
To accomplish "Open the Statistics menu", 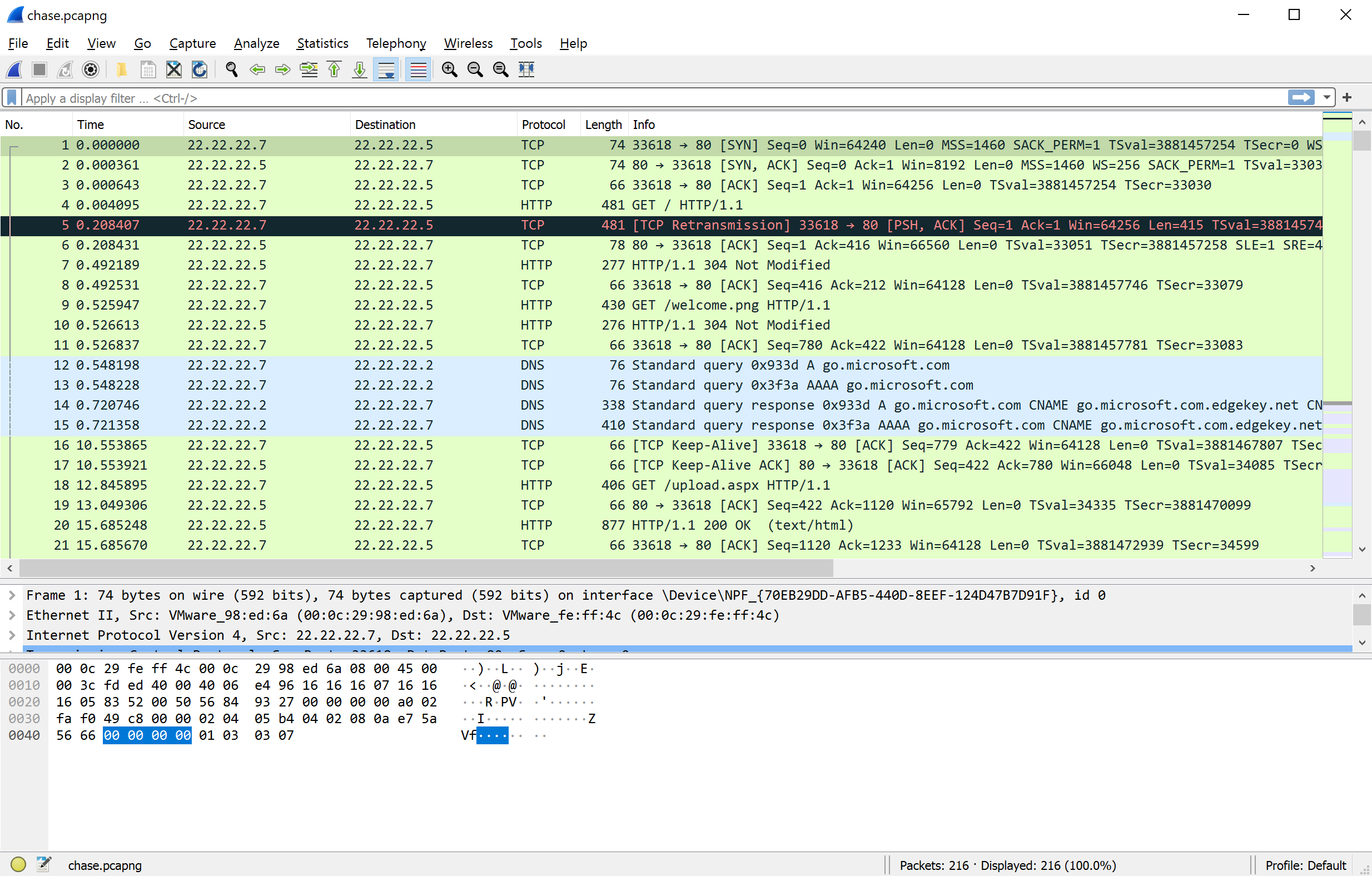I will pos(322,43).
